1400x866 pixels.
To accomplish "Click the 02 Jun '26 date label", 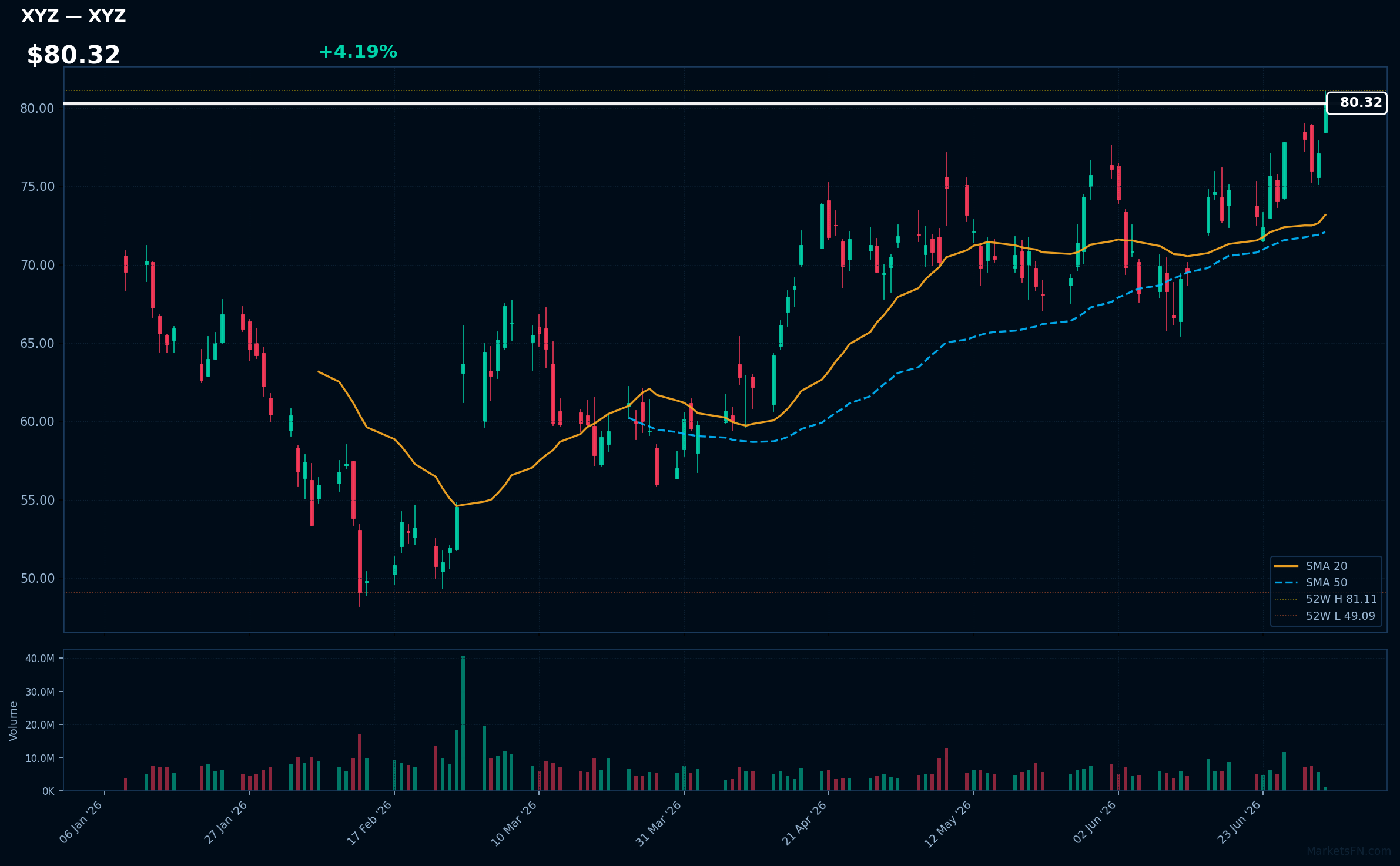I will 1094,824.
